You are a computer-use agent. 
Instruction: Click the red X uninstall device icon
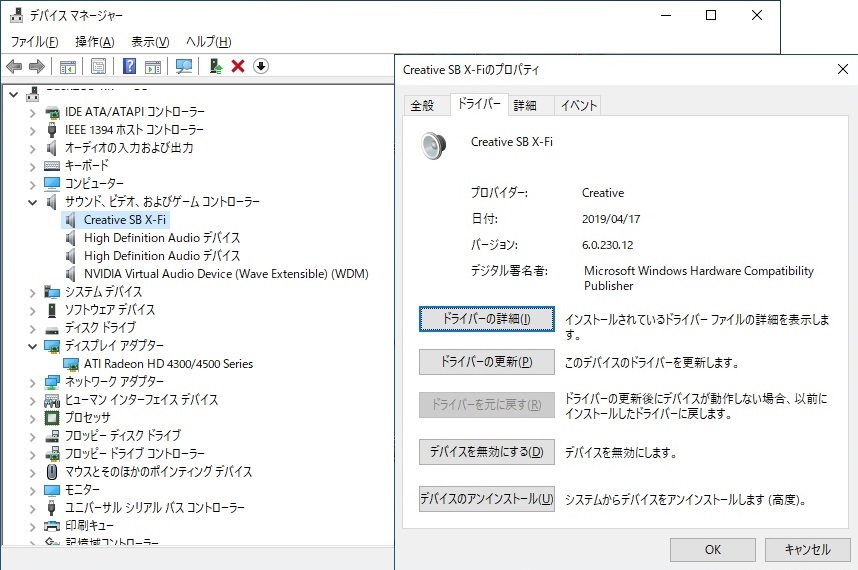[x=238, y=67]
